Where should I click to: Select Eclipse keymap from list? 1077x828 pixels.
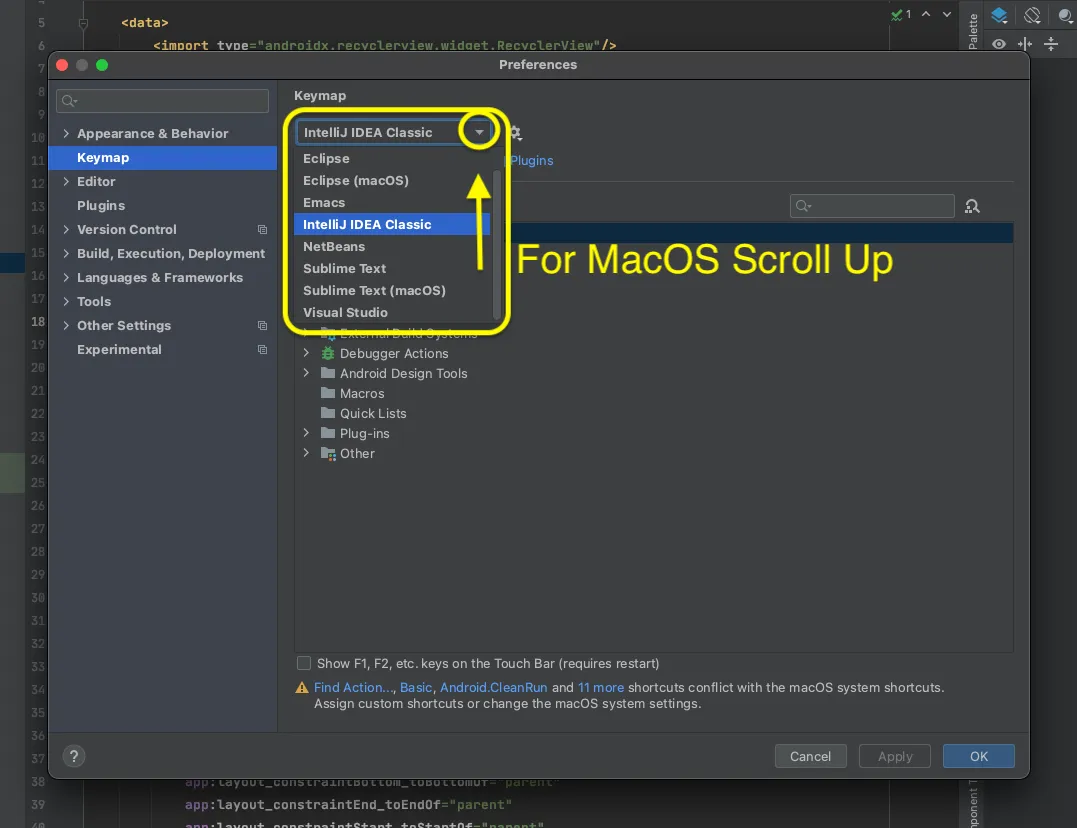392,158
